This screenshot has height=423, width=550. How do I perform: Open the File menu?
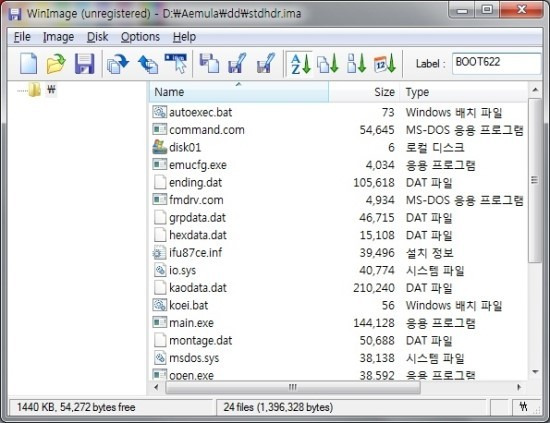point(22,37)
